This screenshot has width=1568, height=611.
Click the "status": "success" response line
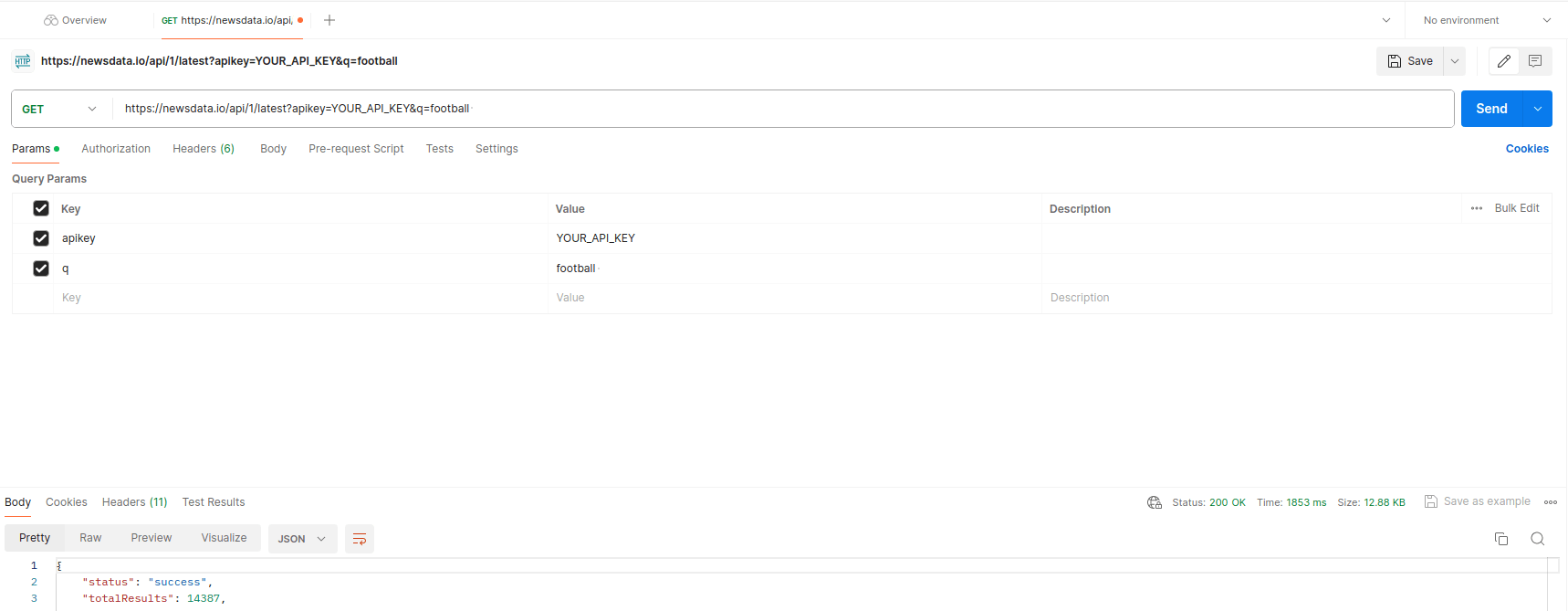coord(147,583)
